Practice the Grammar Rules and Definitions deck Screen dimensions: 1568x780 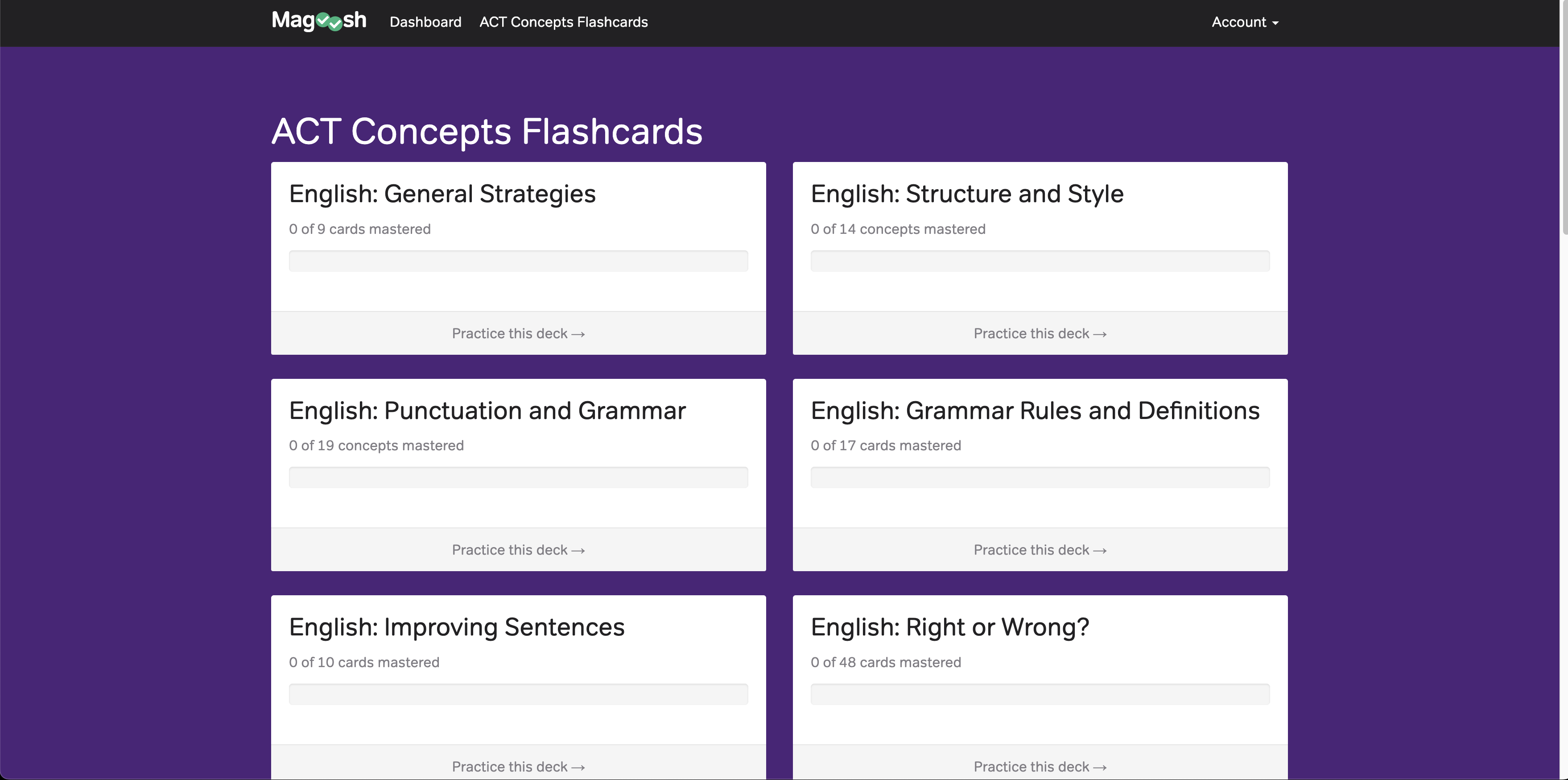pyautogui.click(x=1040, y=550)
